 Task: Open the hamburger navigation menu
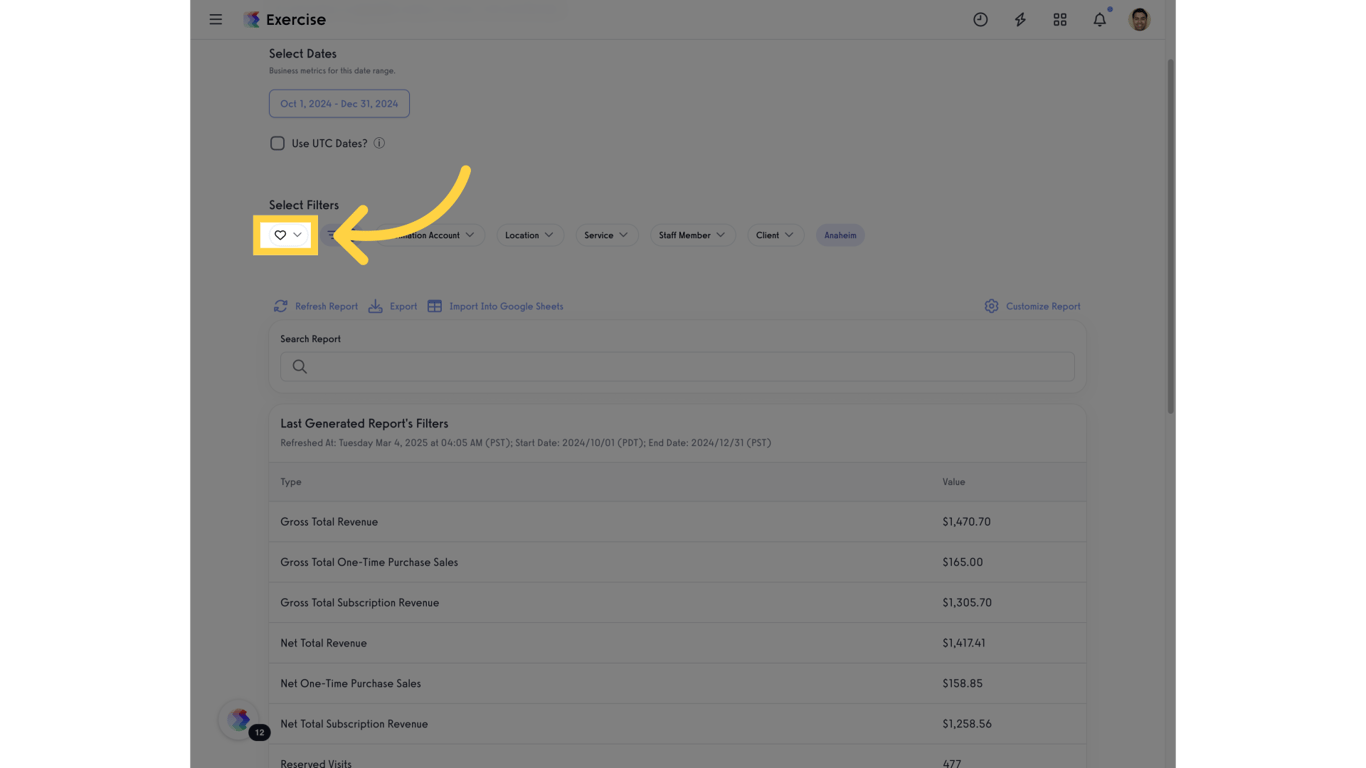(215, 19)
